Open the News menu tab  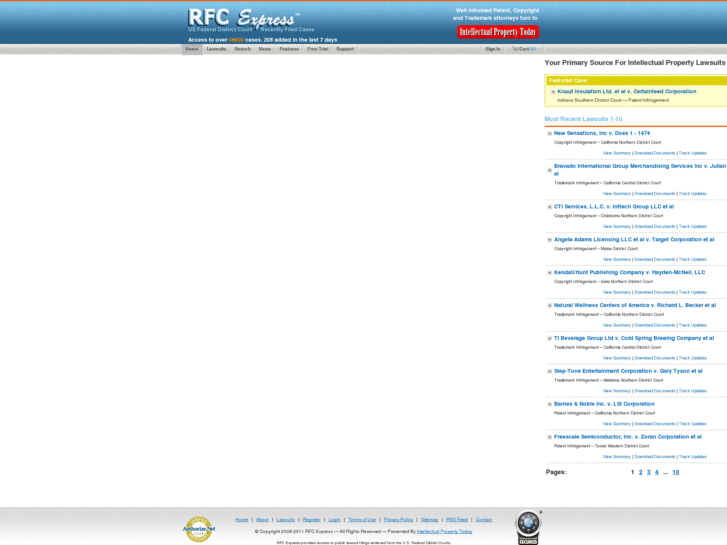(265, 49)
